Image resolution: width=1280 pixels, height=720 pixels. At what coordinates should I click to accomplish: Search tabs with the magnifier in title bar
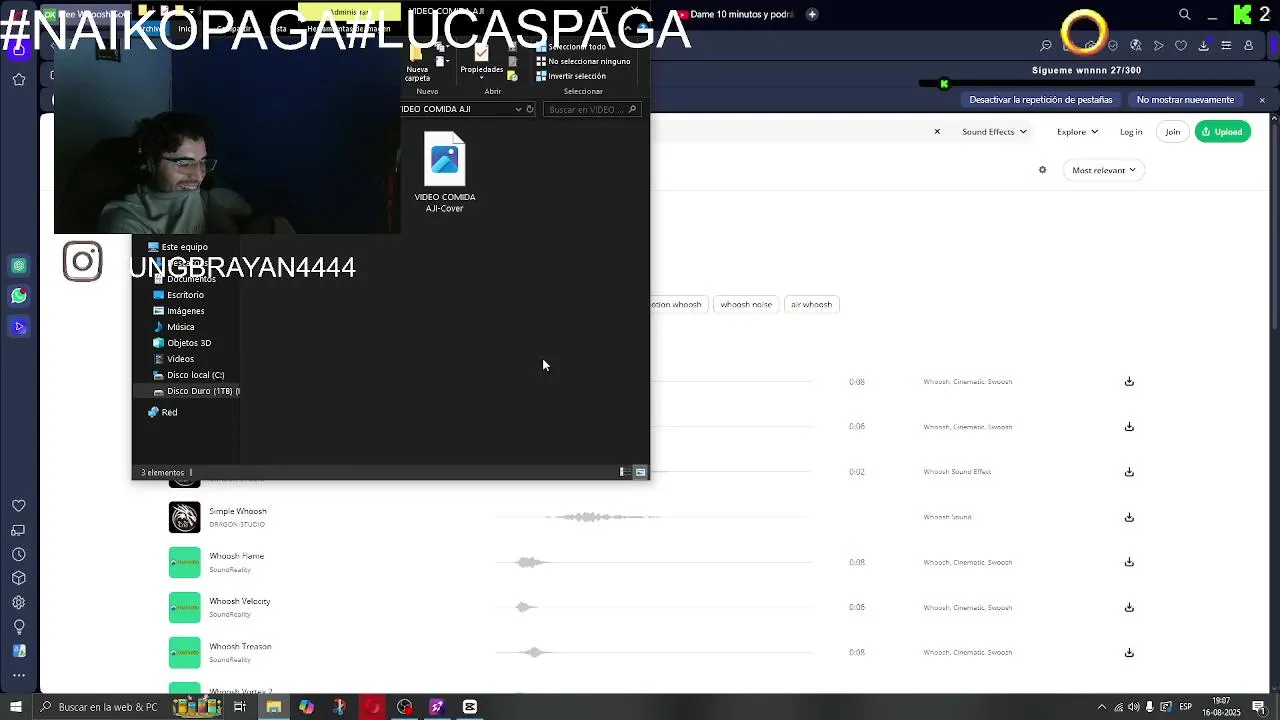(x=1185, y=14)
